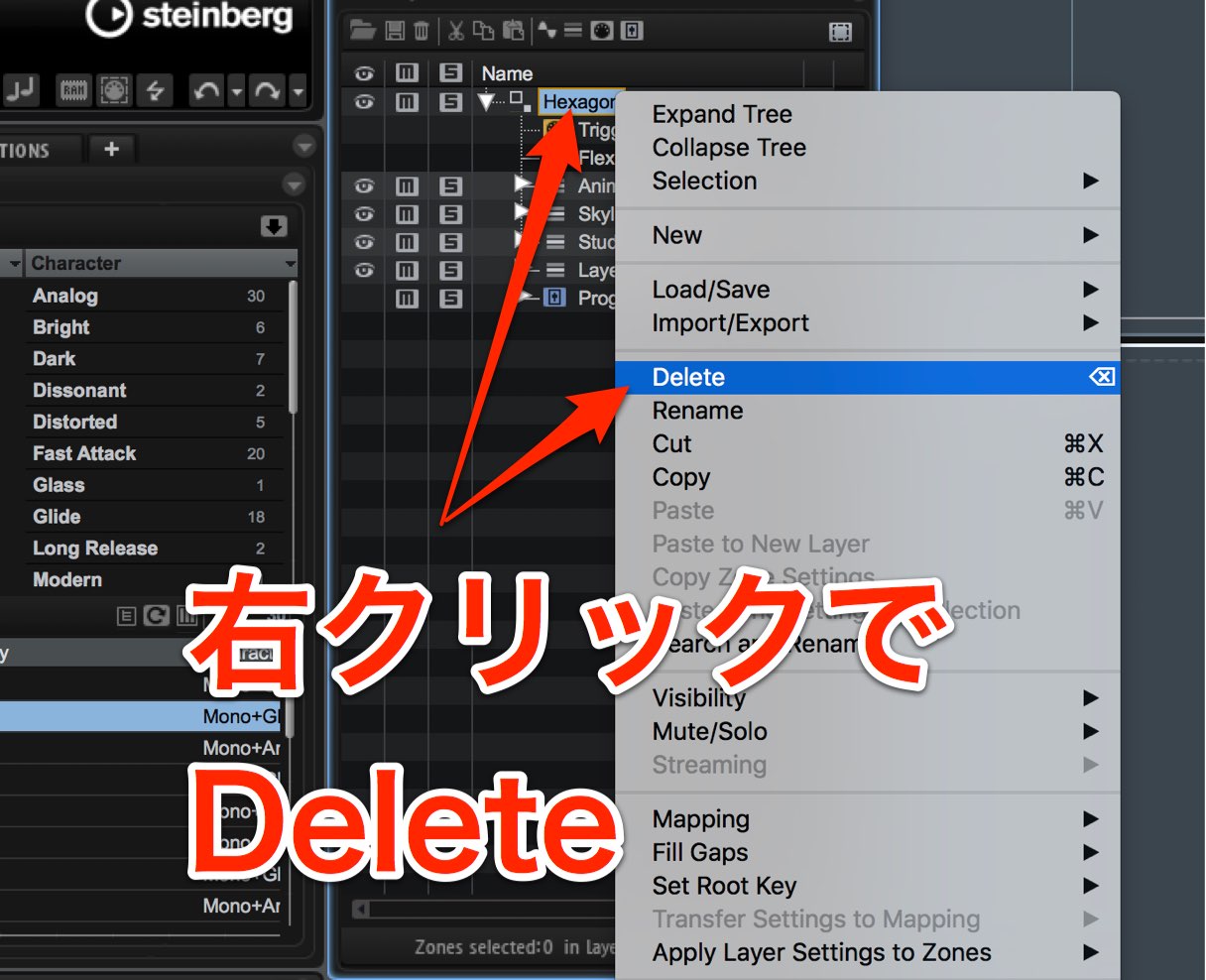Toggle visibility eye on the Anim row
Screen dimensions: 1206x980
(364, 186)
